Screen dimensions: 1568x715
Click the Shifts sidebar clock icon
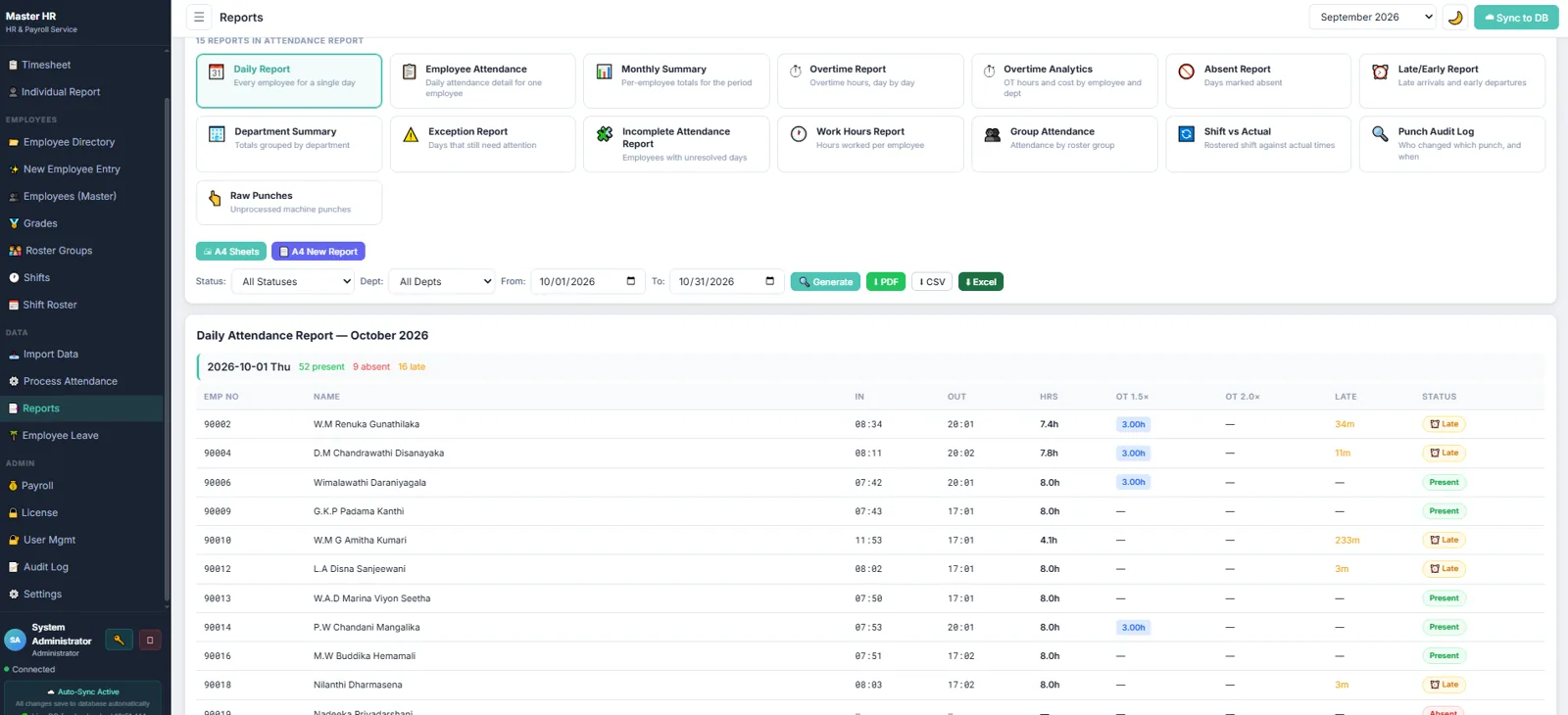point(14,278)
